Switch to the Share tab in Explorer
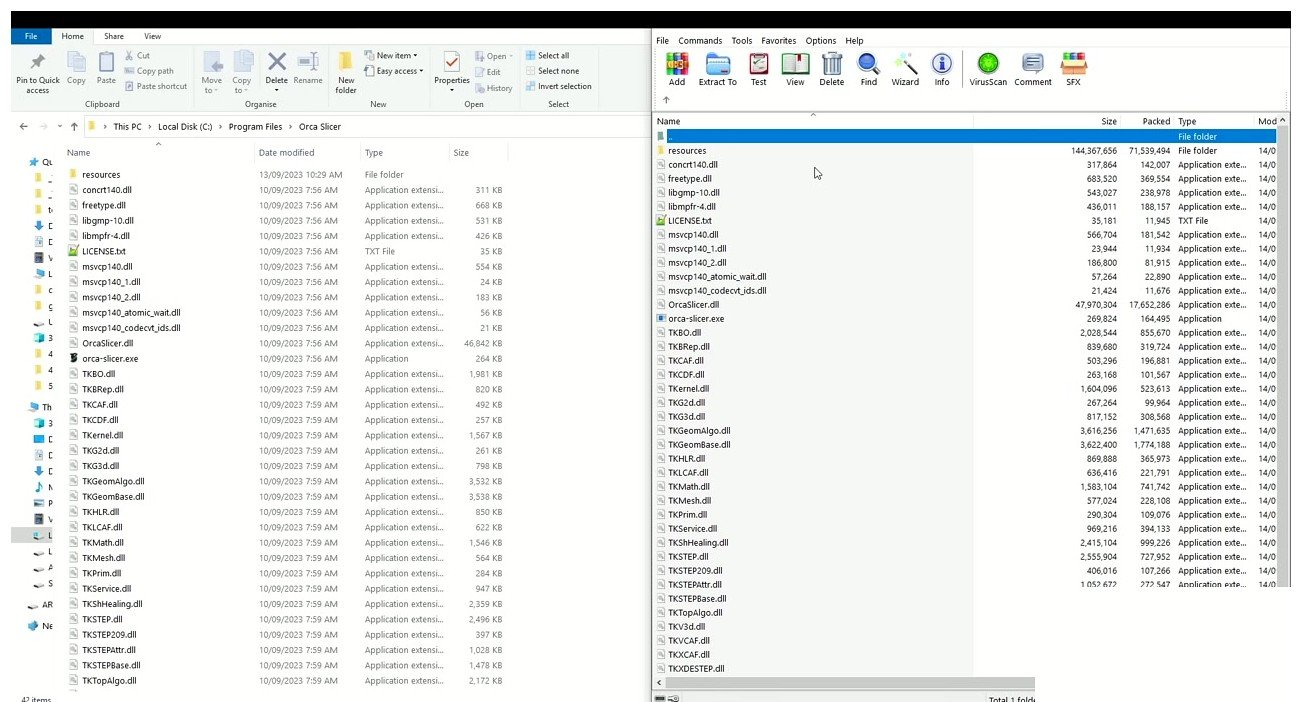 [114, 36]
